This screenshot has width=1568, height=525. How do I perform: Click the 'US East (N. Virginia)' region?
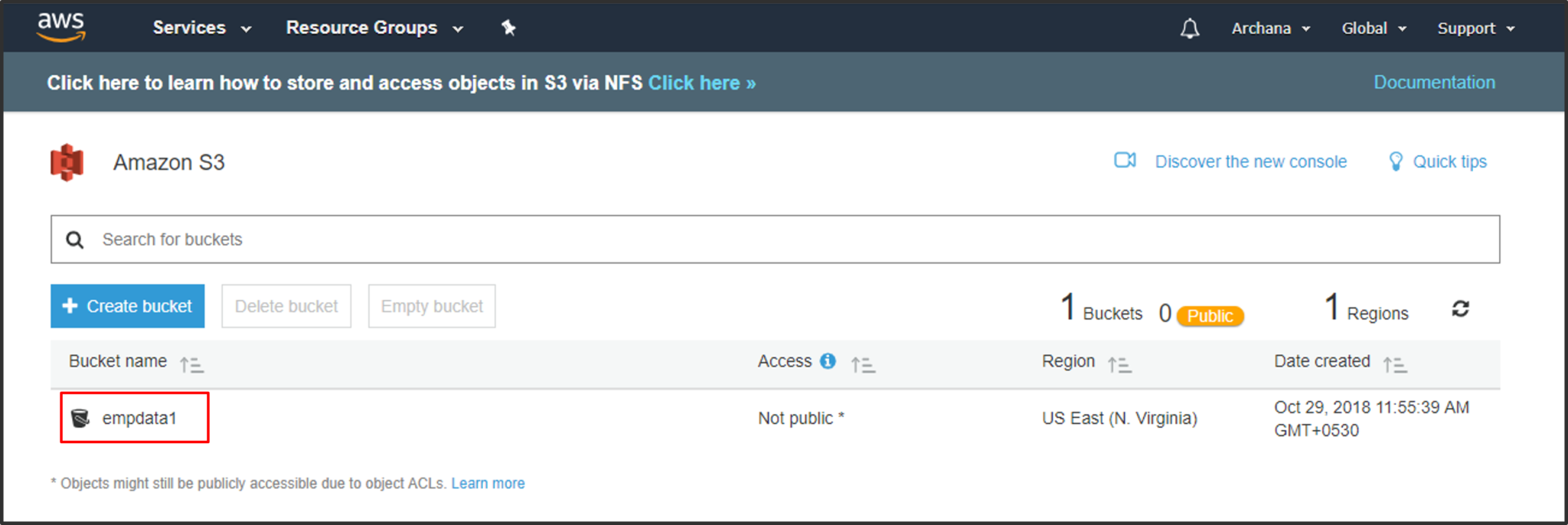[1119, 418]
